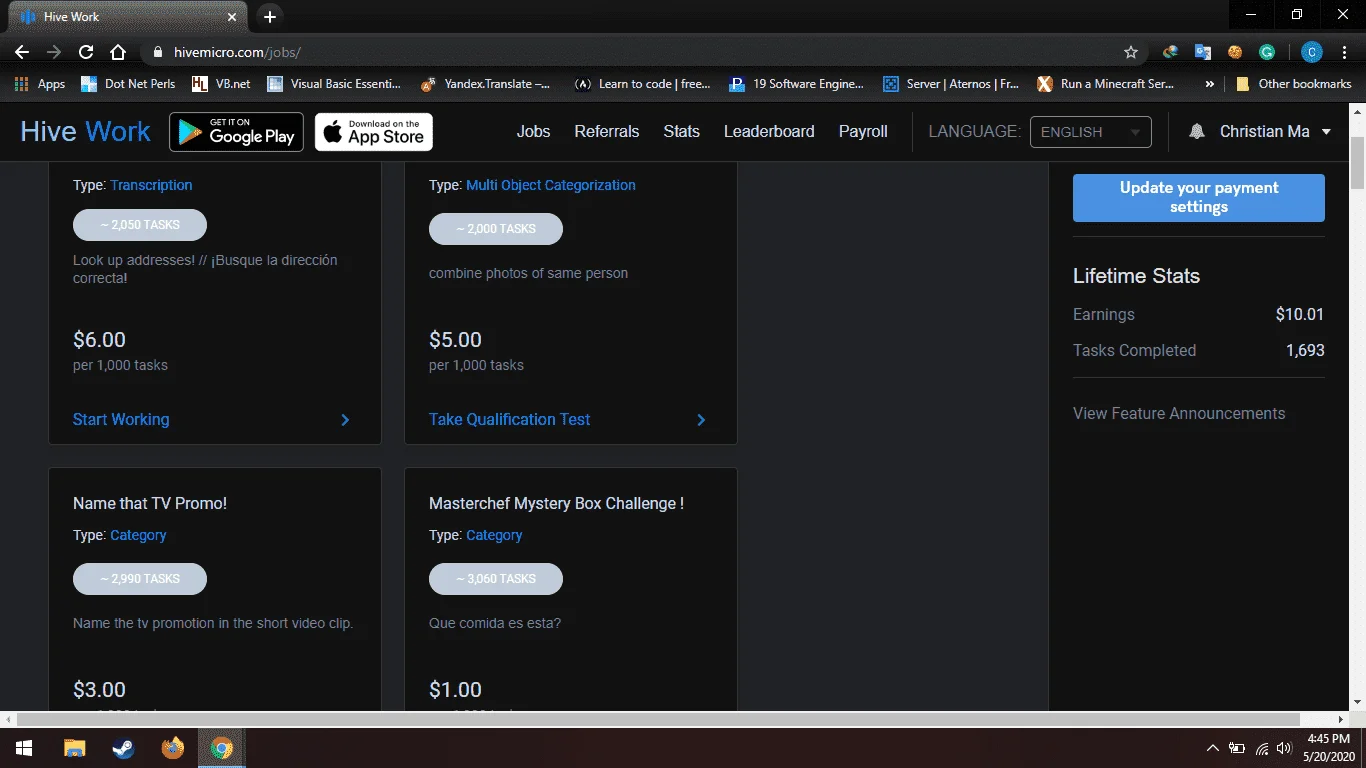Open the Server Aternos bookmark

[951, 84]
